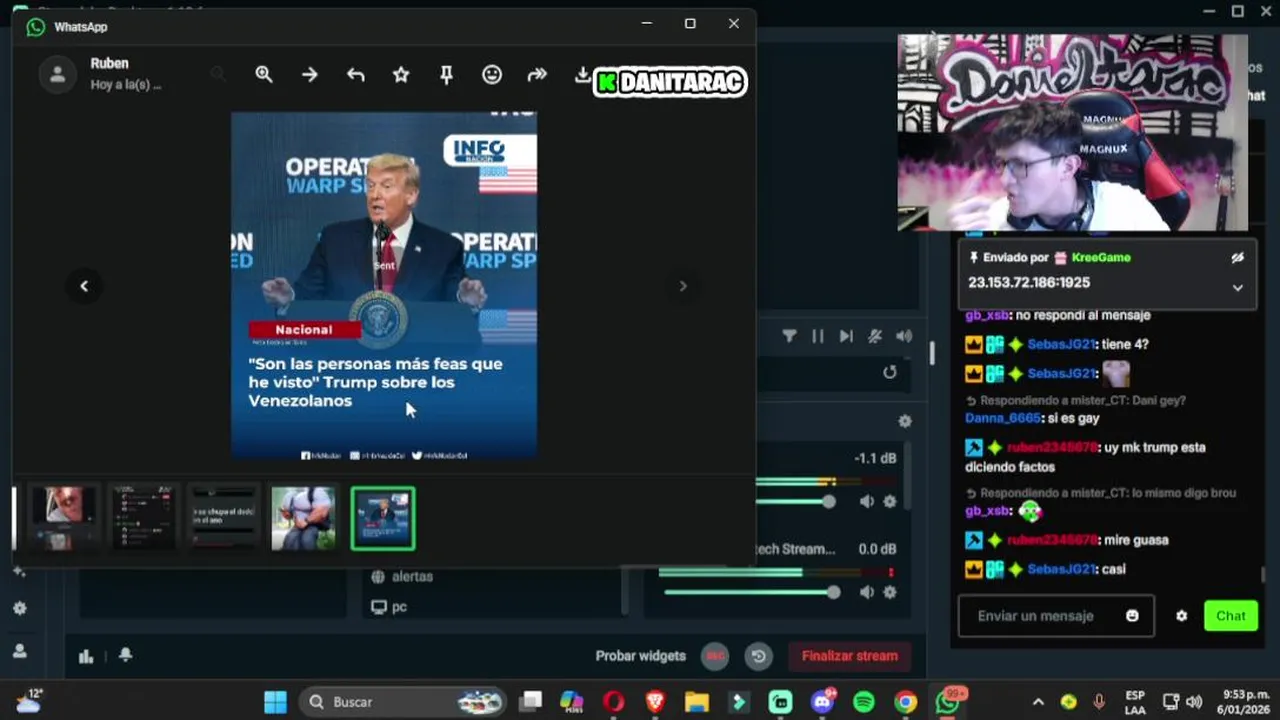
Task: Open File Explorer from taskbar
Action: click(x=697, y=702)
